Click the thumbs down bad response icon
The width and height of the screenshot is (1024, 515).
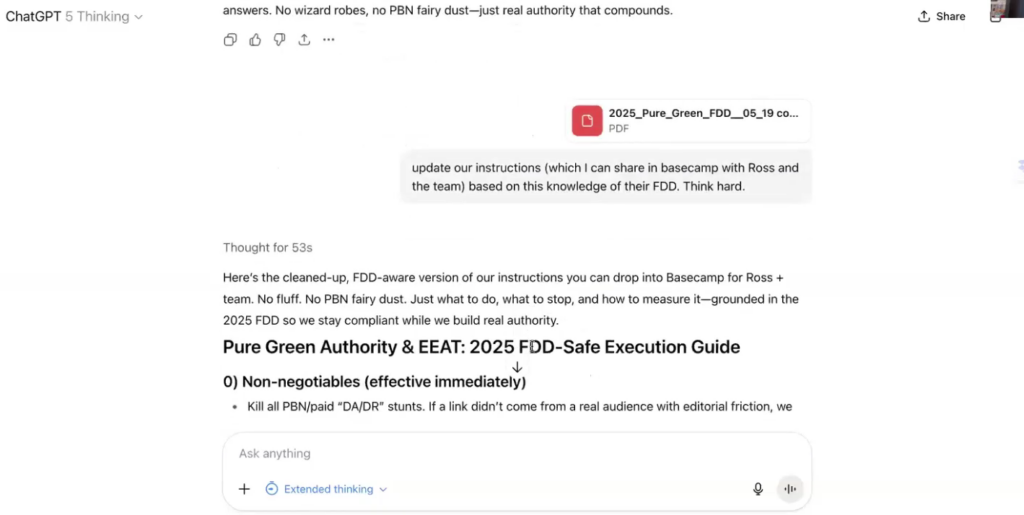(279, 40)
